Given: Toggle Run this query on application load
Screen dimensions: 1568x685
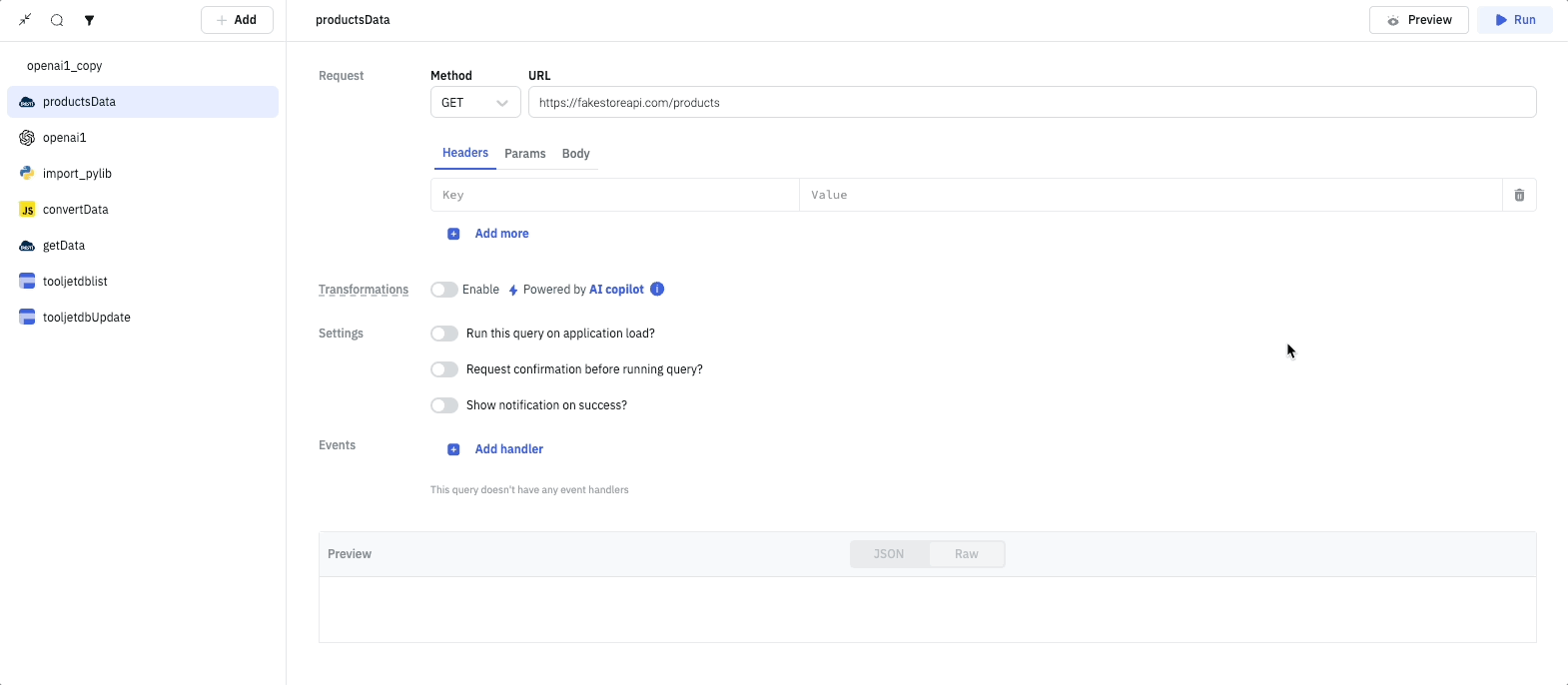Looking at the screenshot, I should click(444, 334).
